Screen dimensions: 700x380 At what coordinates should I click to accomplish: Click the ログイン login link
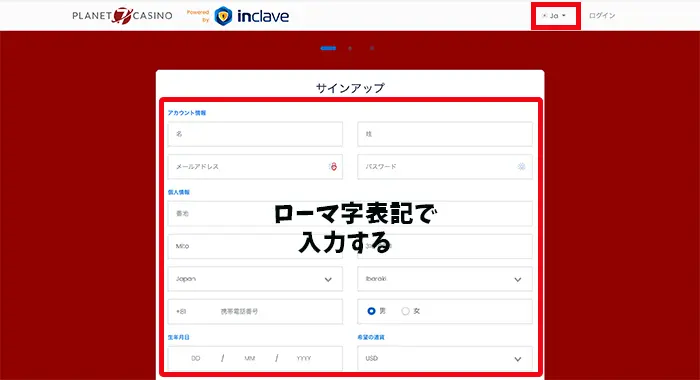coord(602,16)
